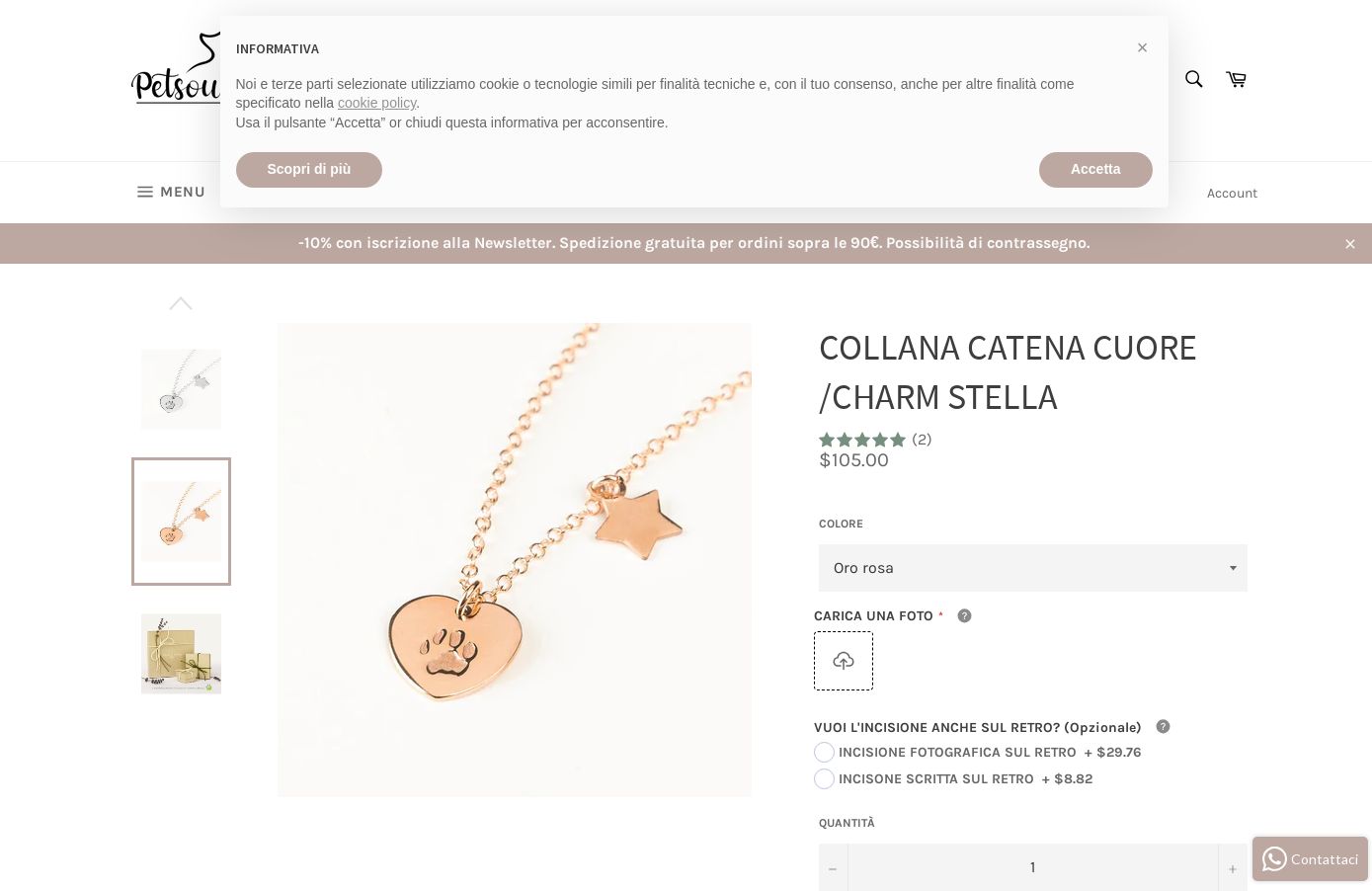Dismiss the newsletter promo banner

coord(1349,244)
